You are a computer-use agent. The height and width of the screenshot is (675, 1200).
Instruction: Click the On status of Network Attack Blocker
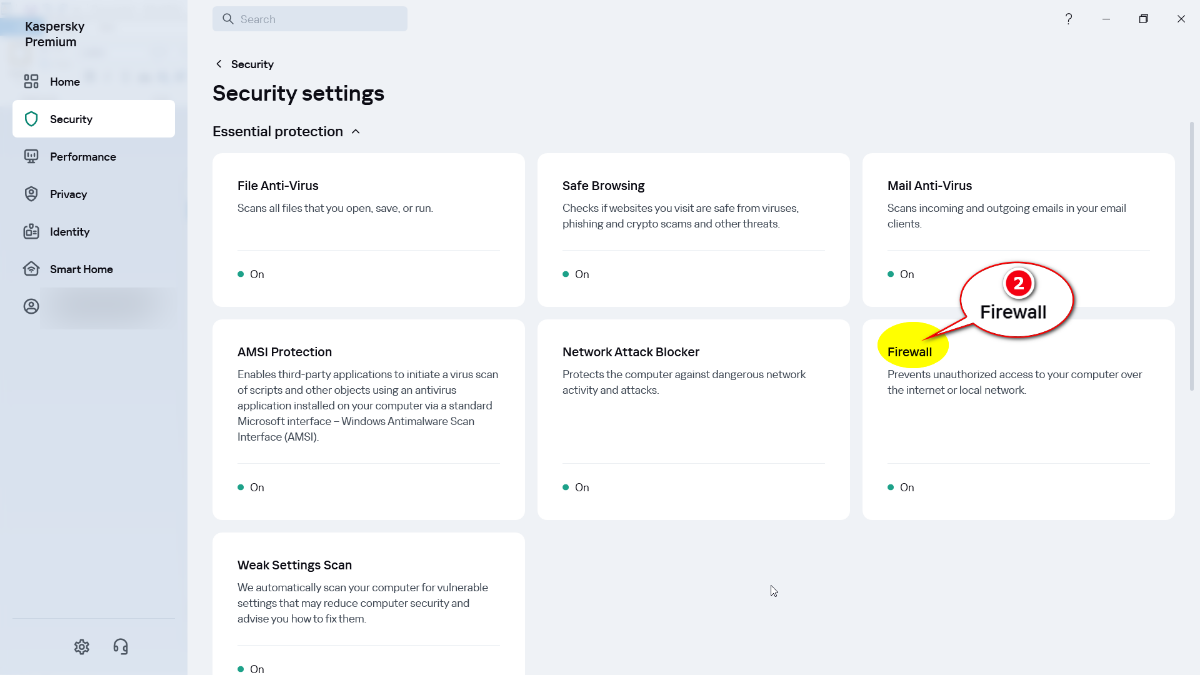click(x=576, y=488)
